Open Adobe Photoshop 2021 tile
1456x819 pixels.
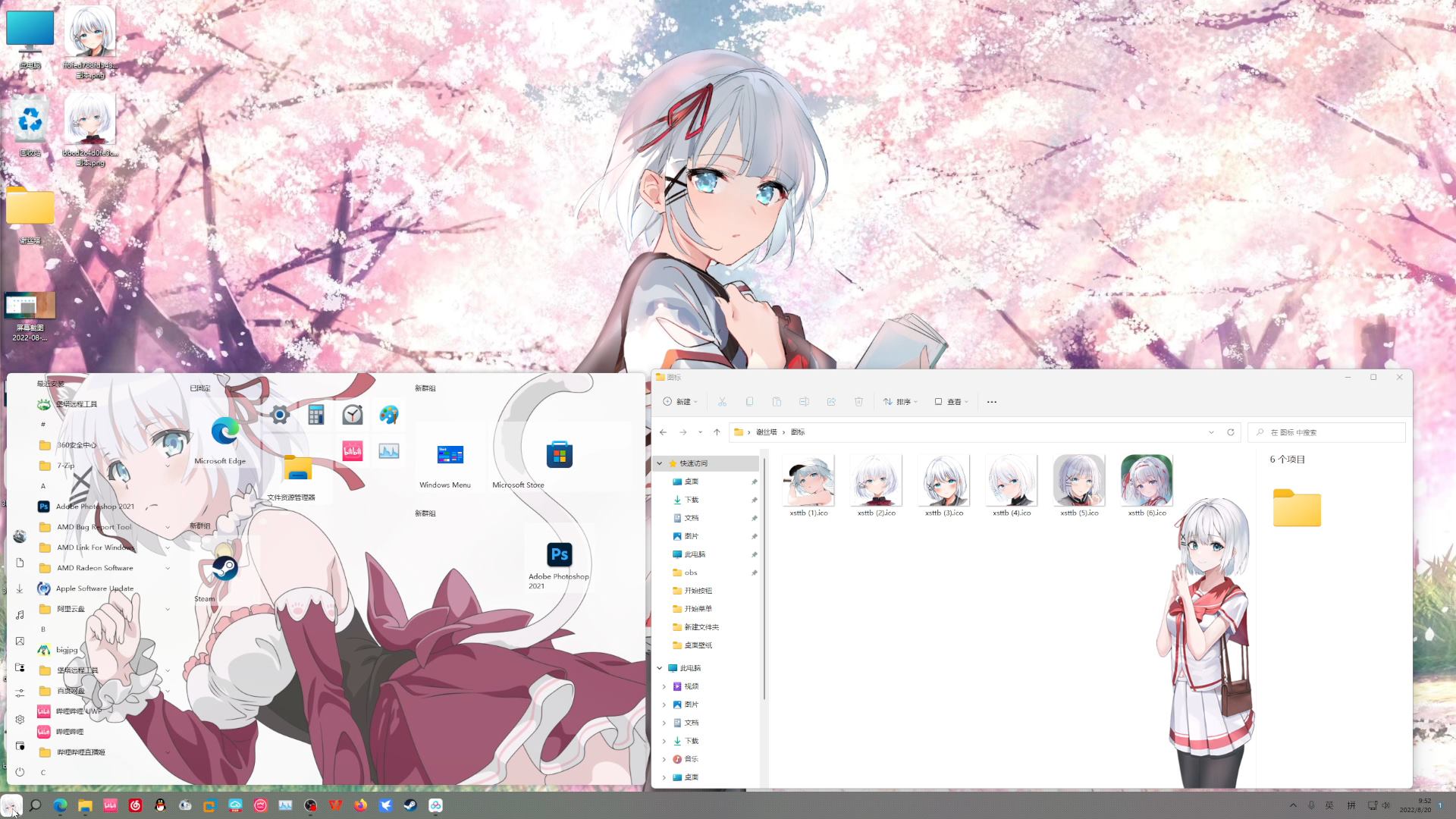coord(559,555)
